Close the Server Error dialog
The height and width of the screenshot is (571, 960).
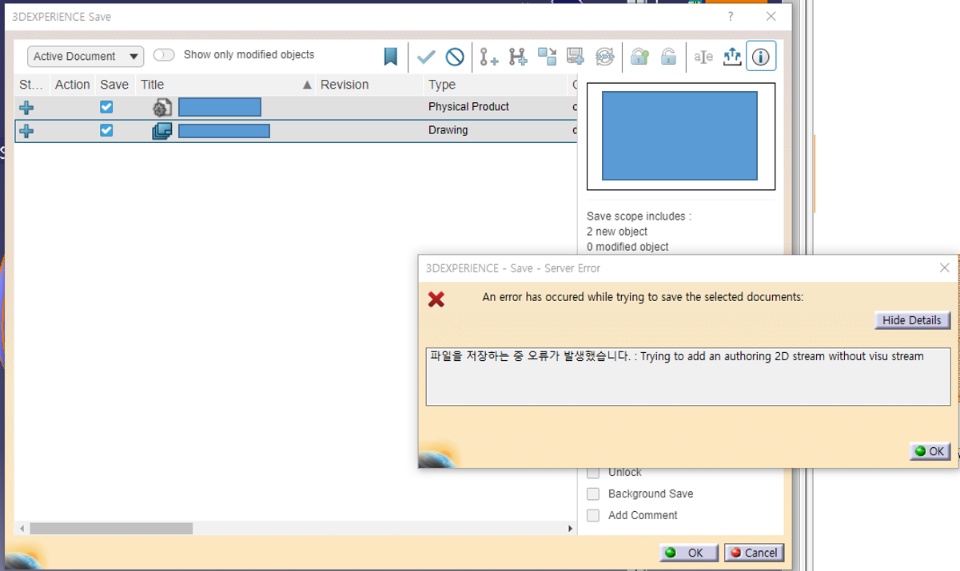945,267
